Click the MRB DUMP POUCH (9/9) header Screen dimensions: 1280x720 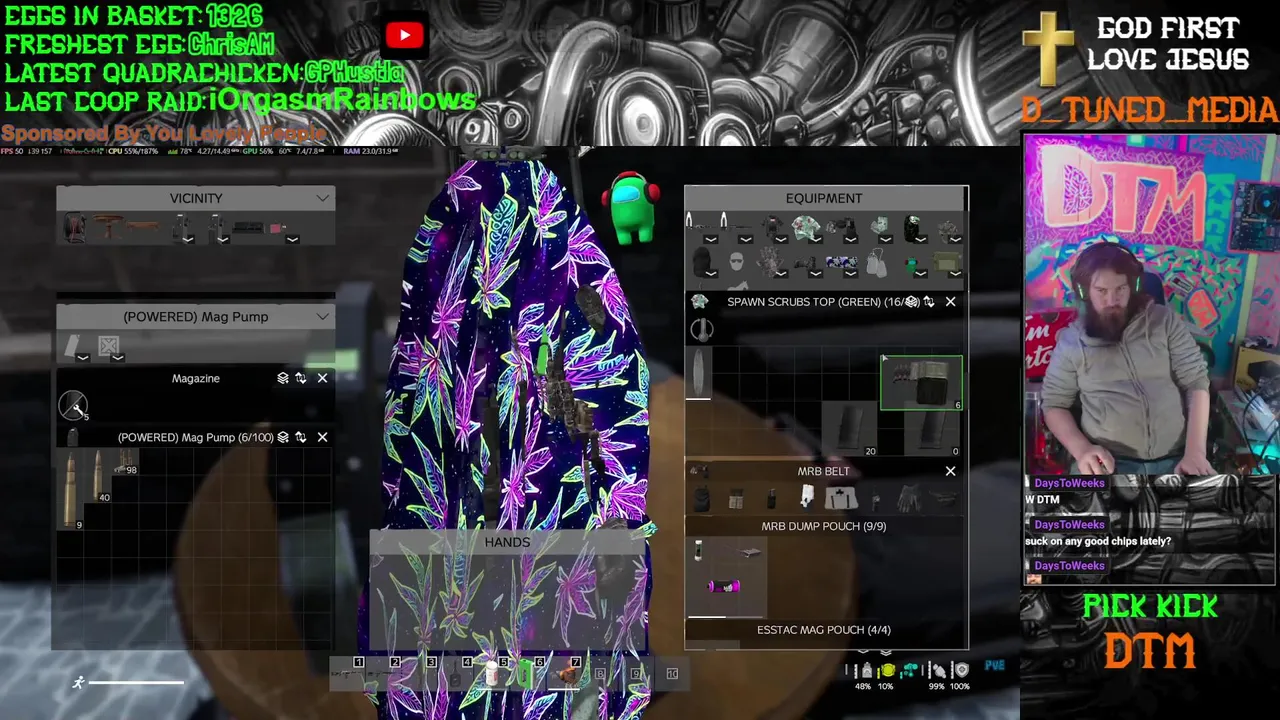tap(824, 526)
